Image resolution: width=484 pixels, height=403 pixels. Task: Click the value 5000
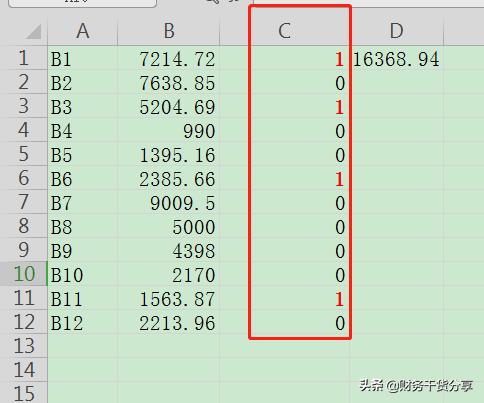(x=194, y=227)
